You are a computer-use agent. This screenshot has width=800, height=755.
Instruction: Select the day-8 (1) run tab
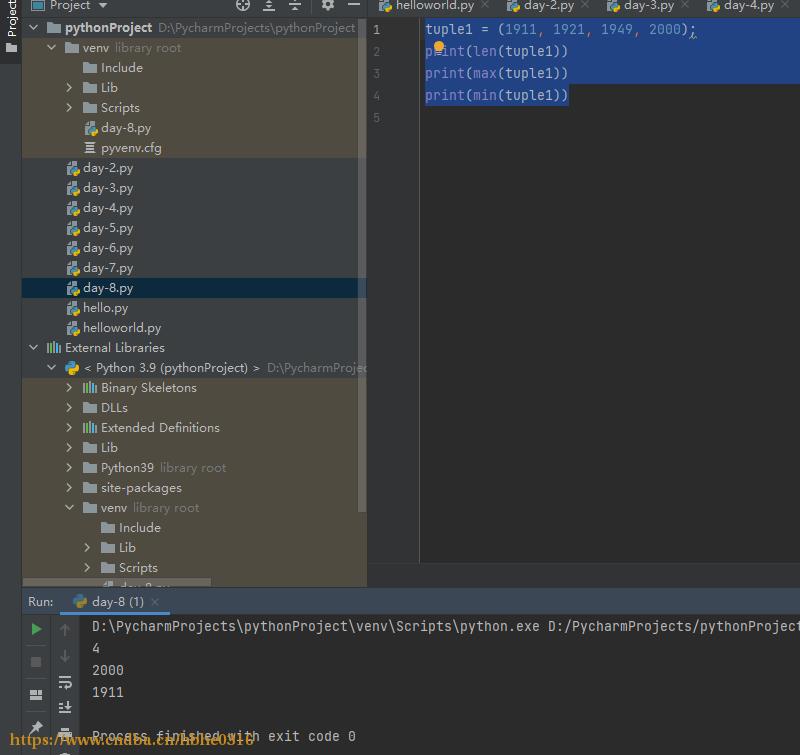(x=117, y=601)
